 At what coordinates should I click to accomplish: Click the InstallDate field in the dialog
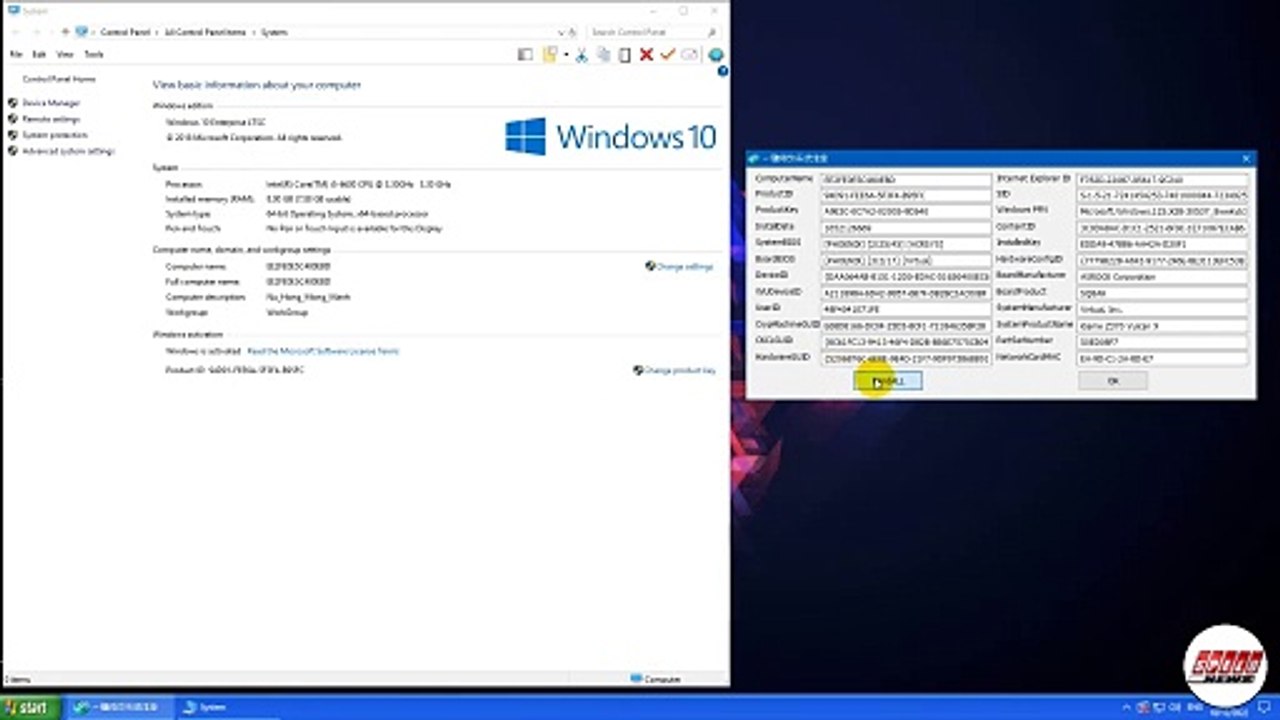906,228
